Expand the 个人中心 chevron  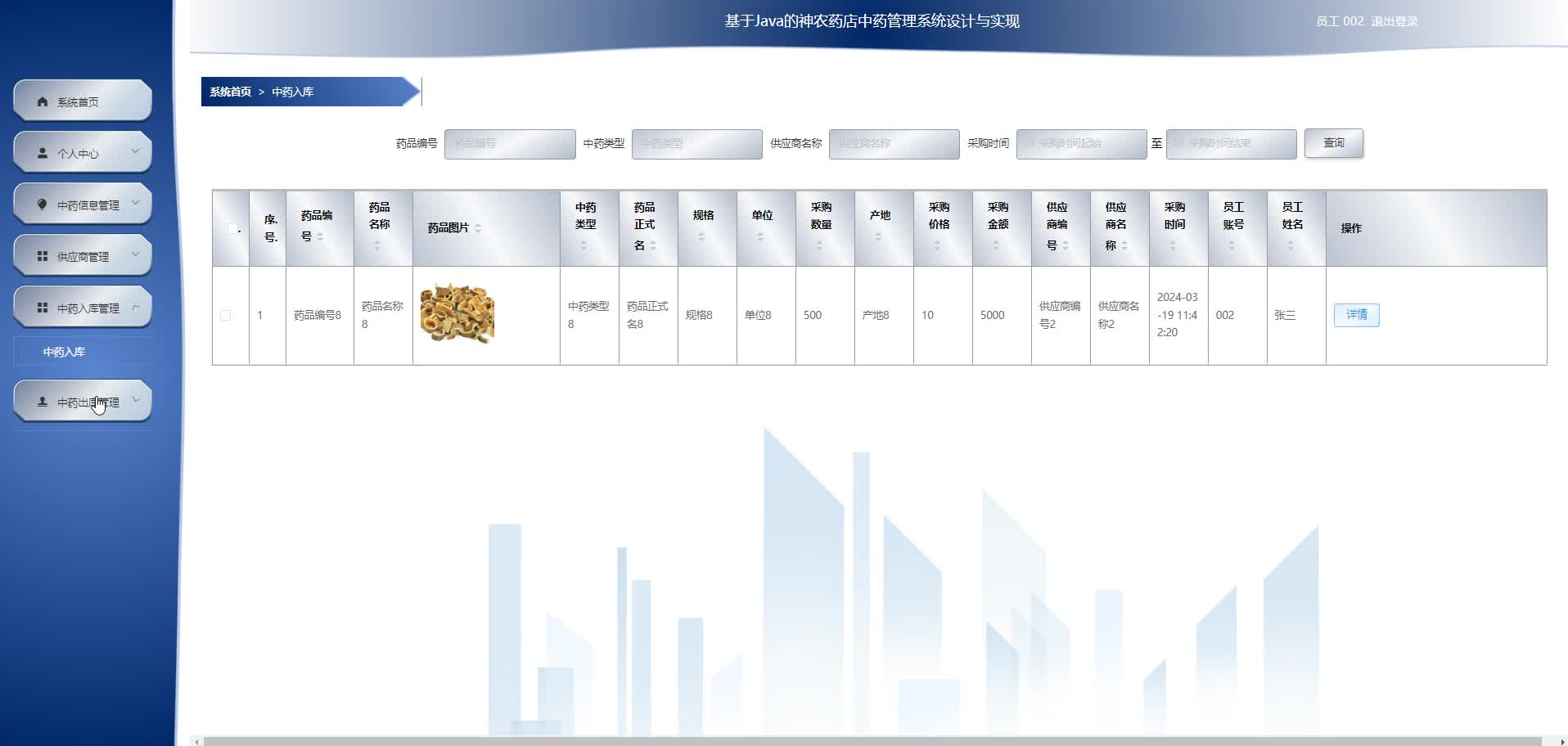tap(136, 151)
